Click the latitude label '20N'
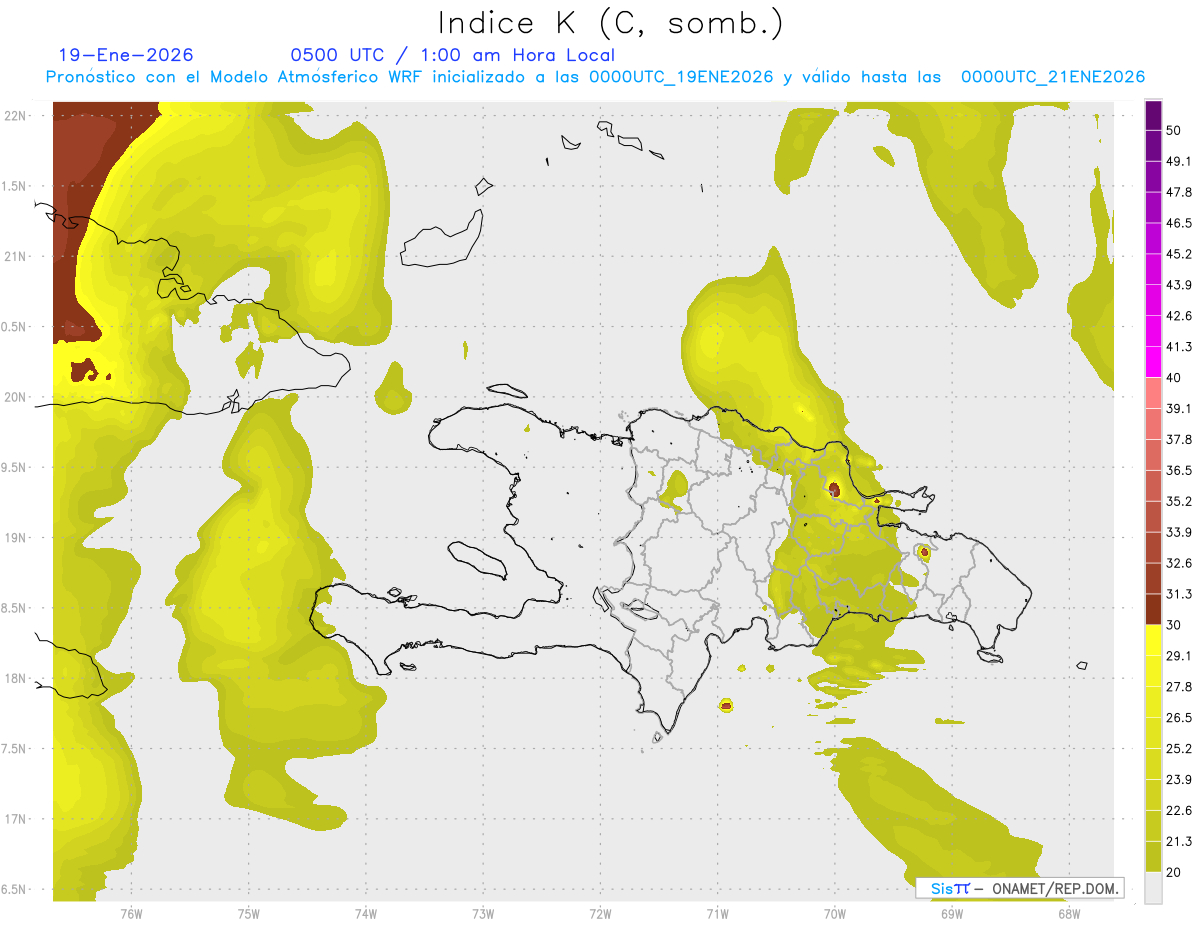The width and height of the screenshot is (1200, 927). (15, 397)
